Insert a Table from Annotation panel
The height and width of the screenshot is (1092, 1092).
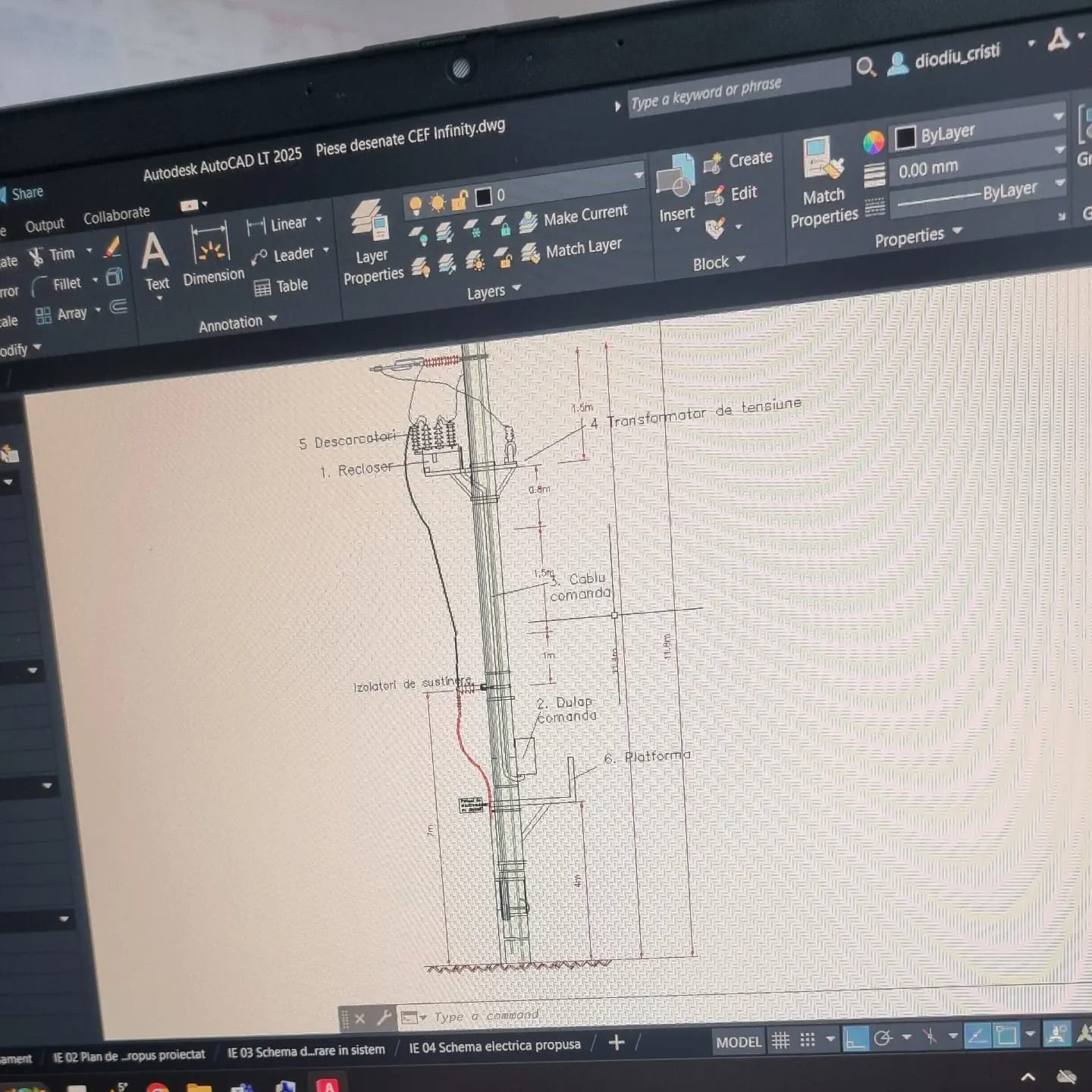click(281, 287)
